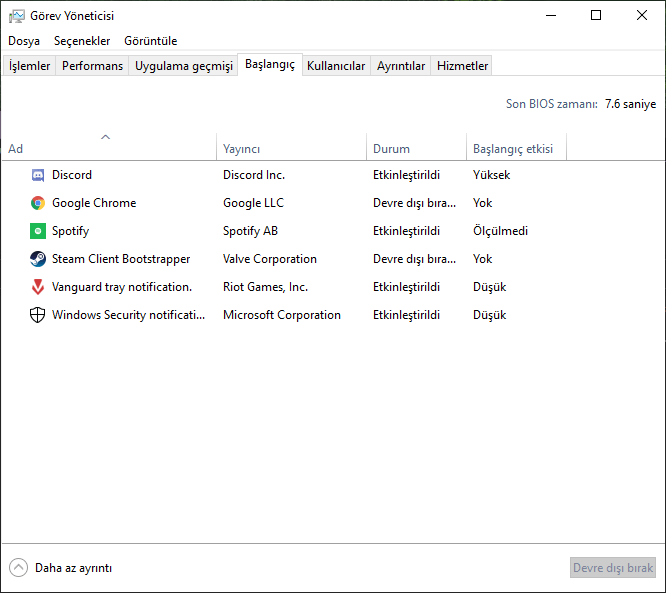The image size is (666, 593).
Task: Switch to the Kullanıcılar tab
Action: (x=336, y=66)
